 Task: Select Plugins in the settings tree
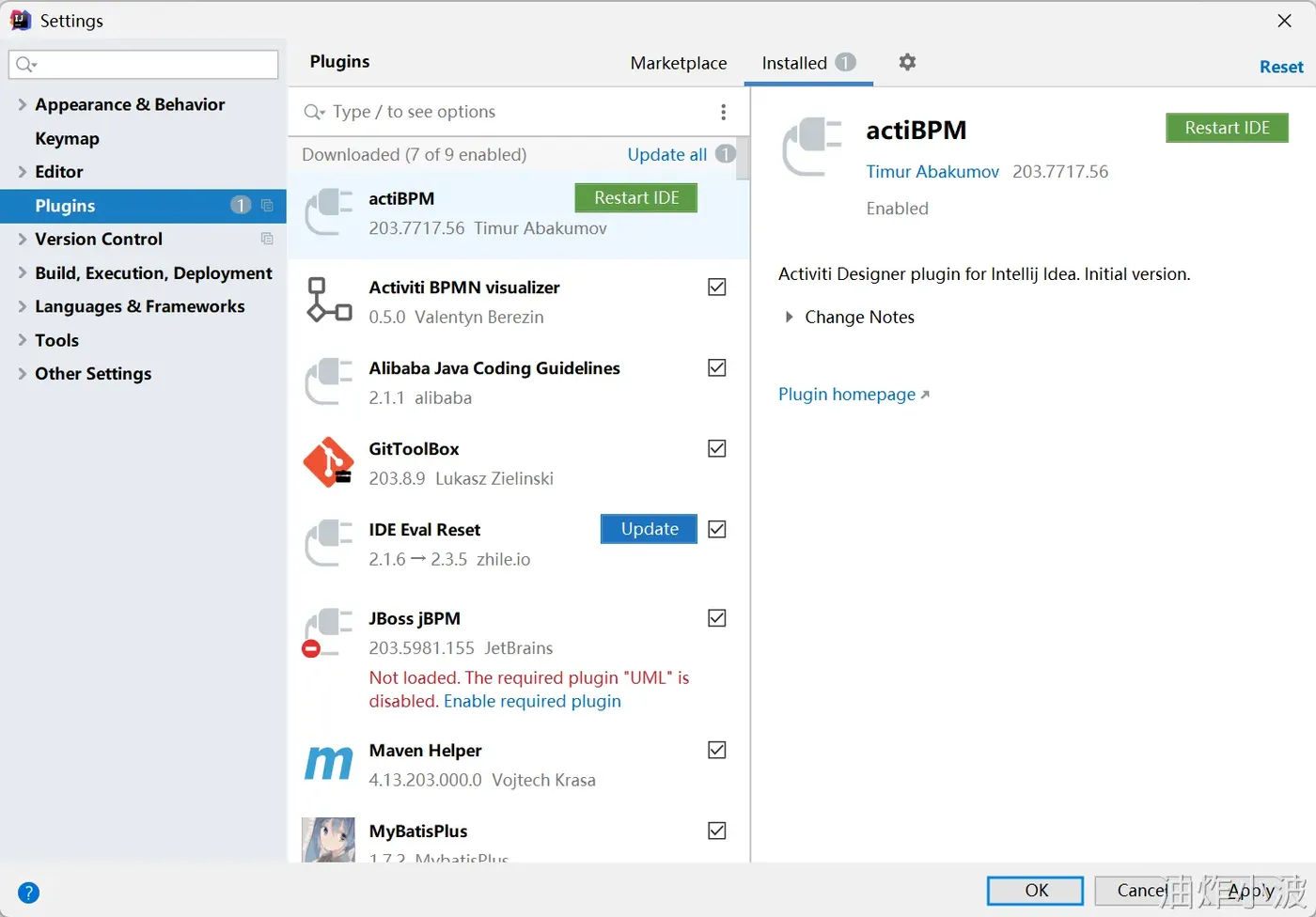click(x=143, y=206)
